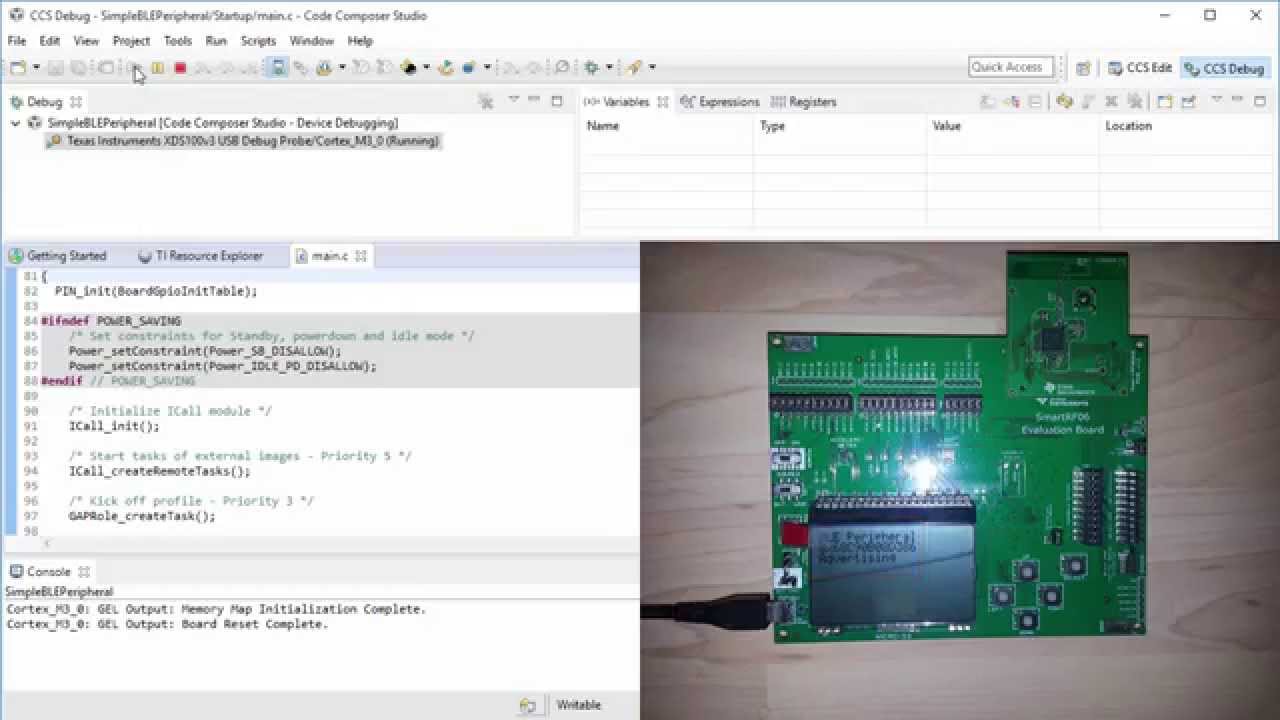
Task: Open the dropdown beside the restart icon
Action: 426,67
